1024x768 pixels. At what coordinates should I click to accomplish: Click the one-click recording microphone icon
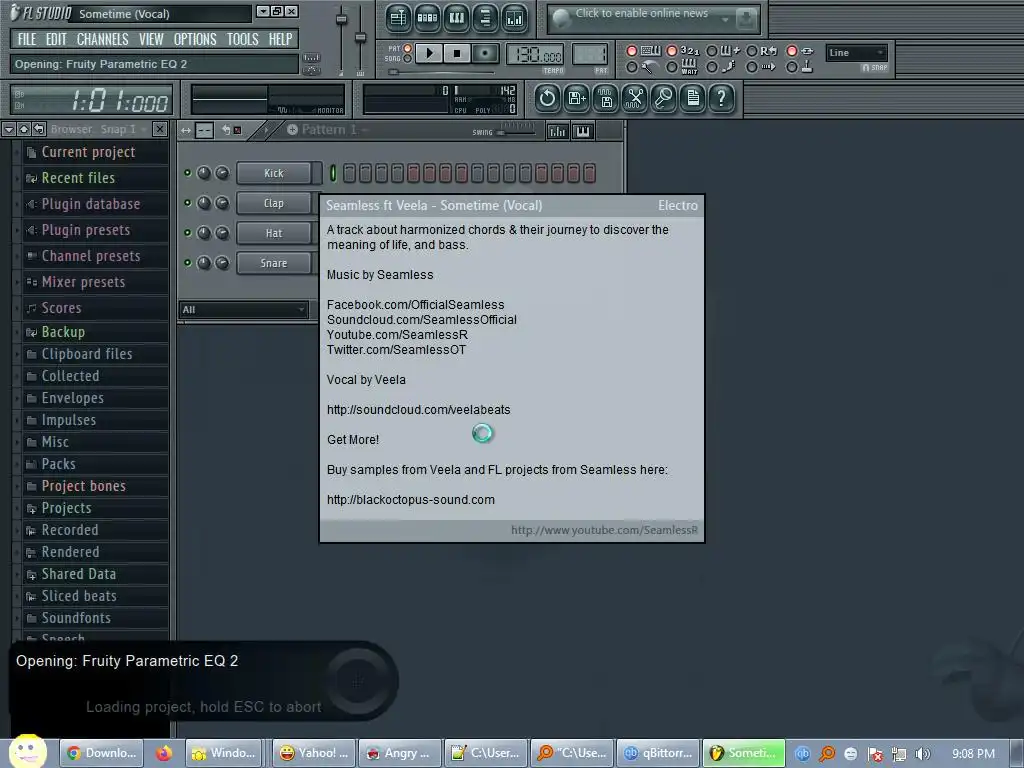click(x=664, y=99)
